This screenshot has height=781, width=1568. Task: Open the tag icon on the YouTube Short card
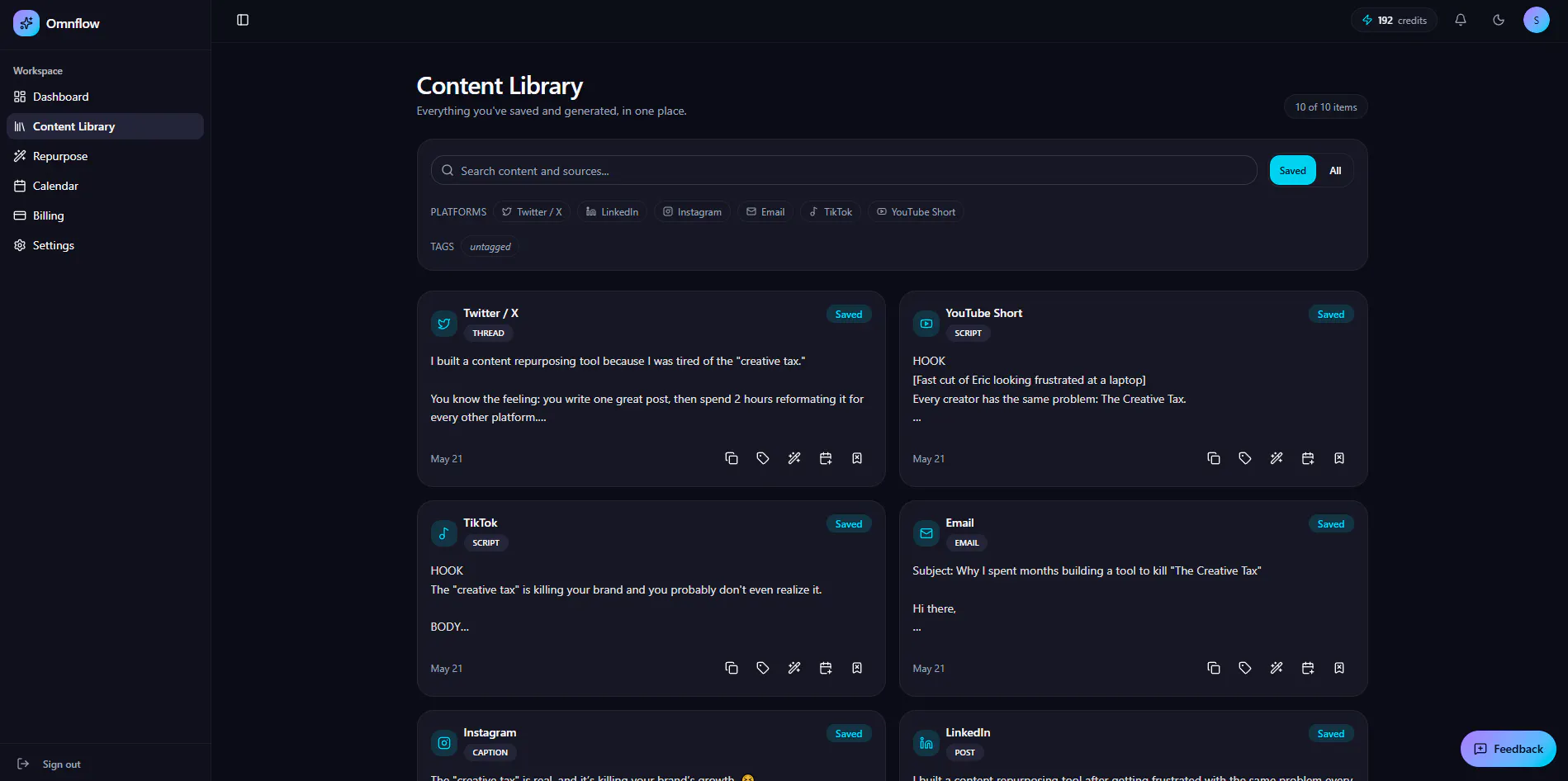[x=1245, y=458]
